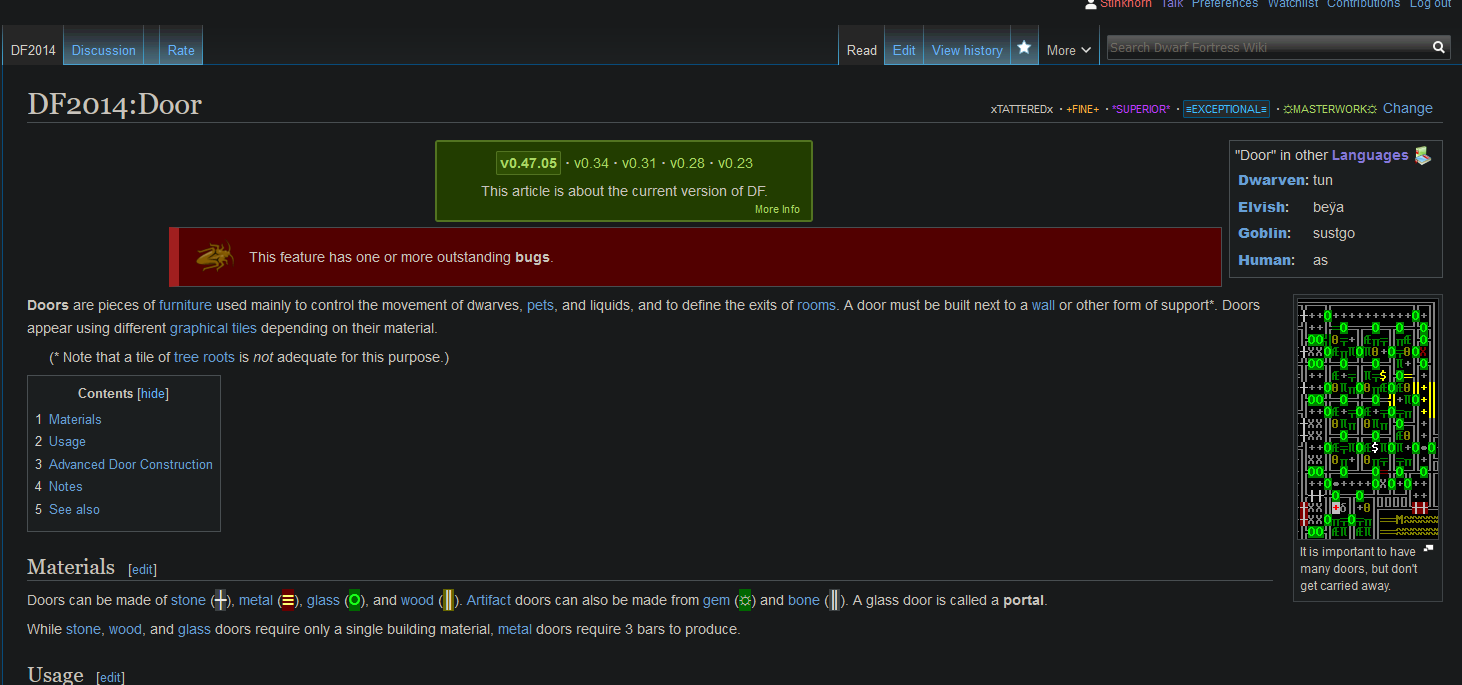1462x685 pixels.
Task: Follow the Artifact link
Action: [489, 600]
